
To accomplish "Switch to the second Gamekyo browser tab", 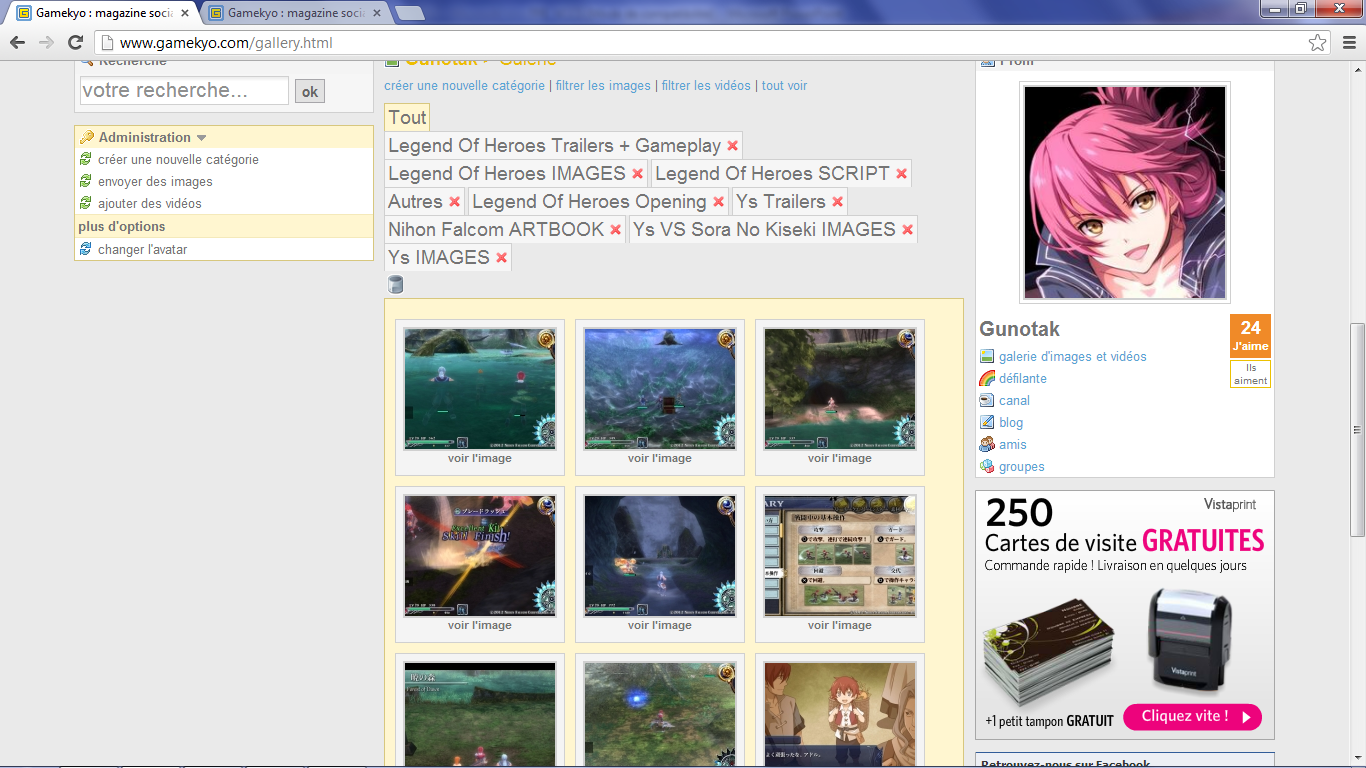I will point(295,13).
